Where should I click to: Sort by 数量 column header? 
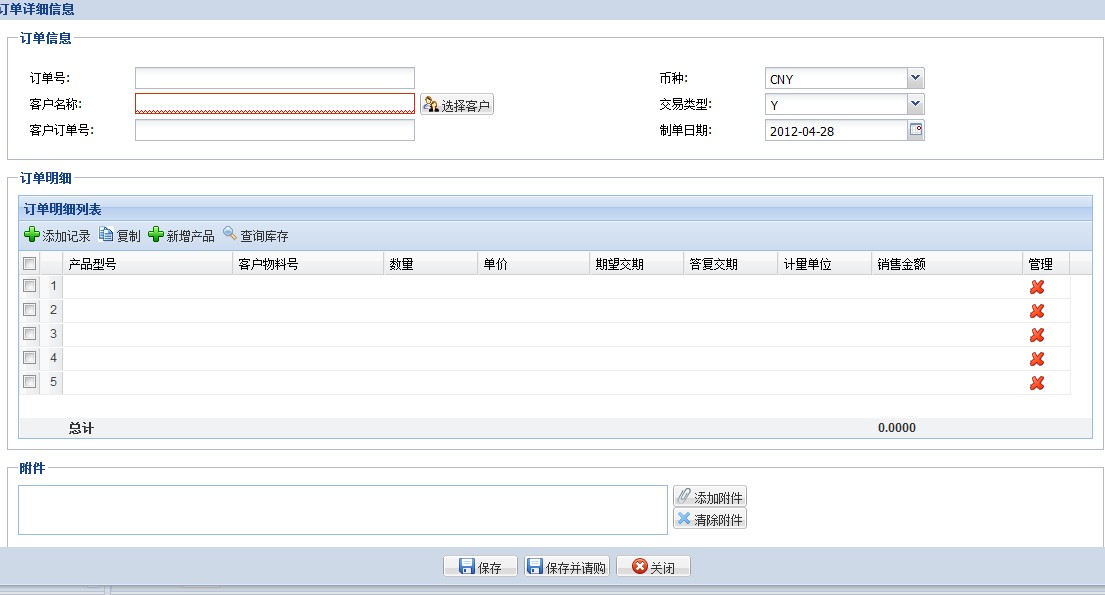pos(431,264)
